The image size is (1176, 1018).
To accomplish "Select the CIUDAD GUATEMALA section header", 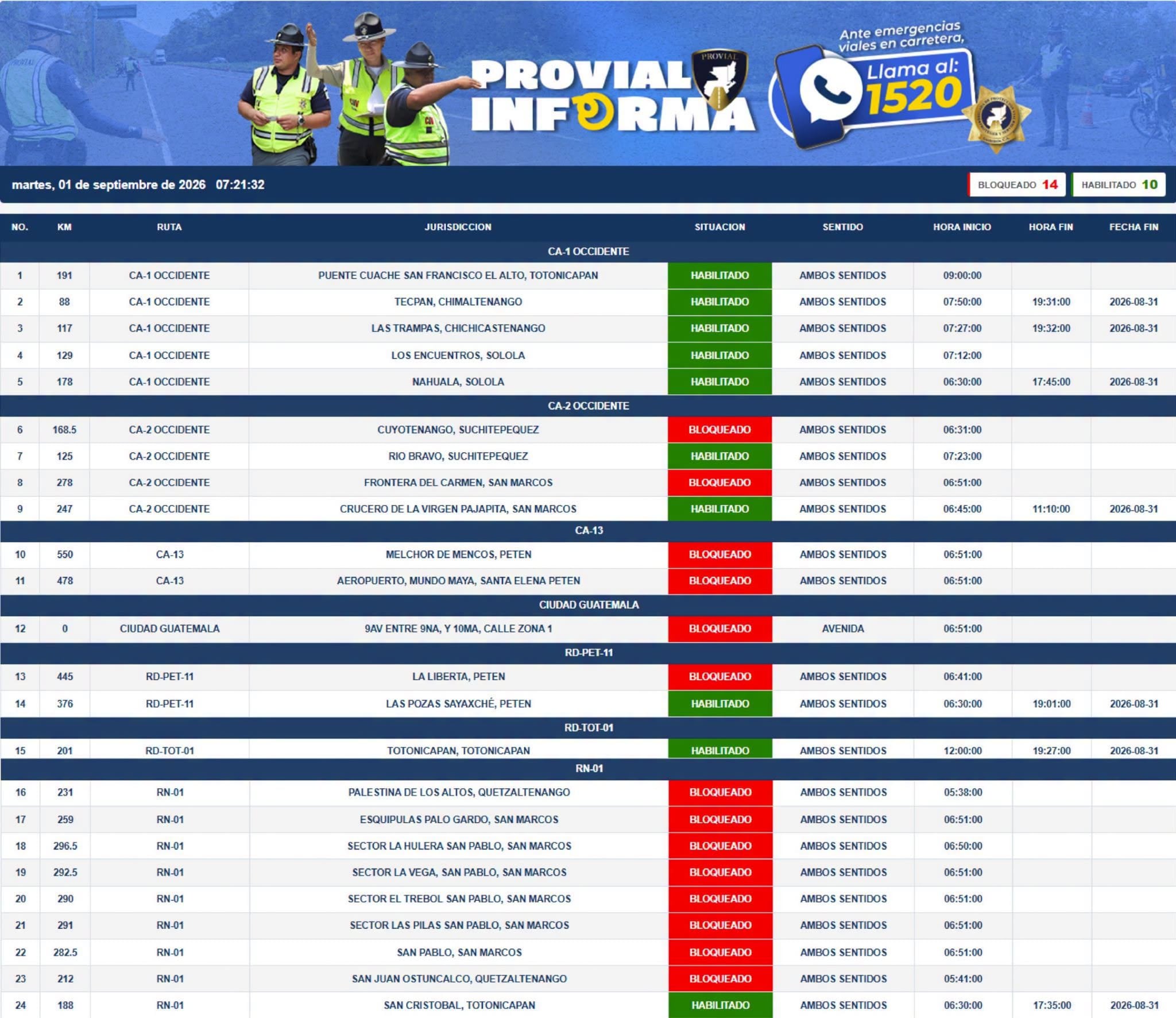I will click(588, 605).
